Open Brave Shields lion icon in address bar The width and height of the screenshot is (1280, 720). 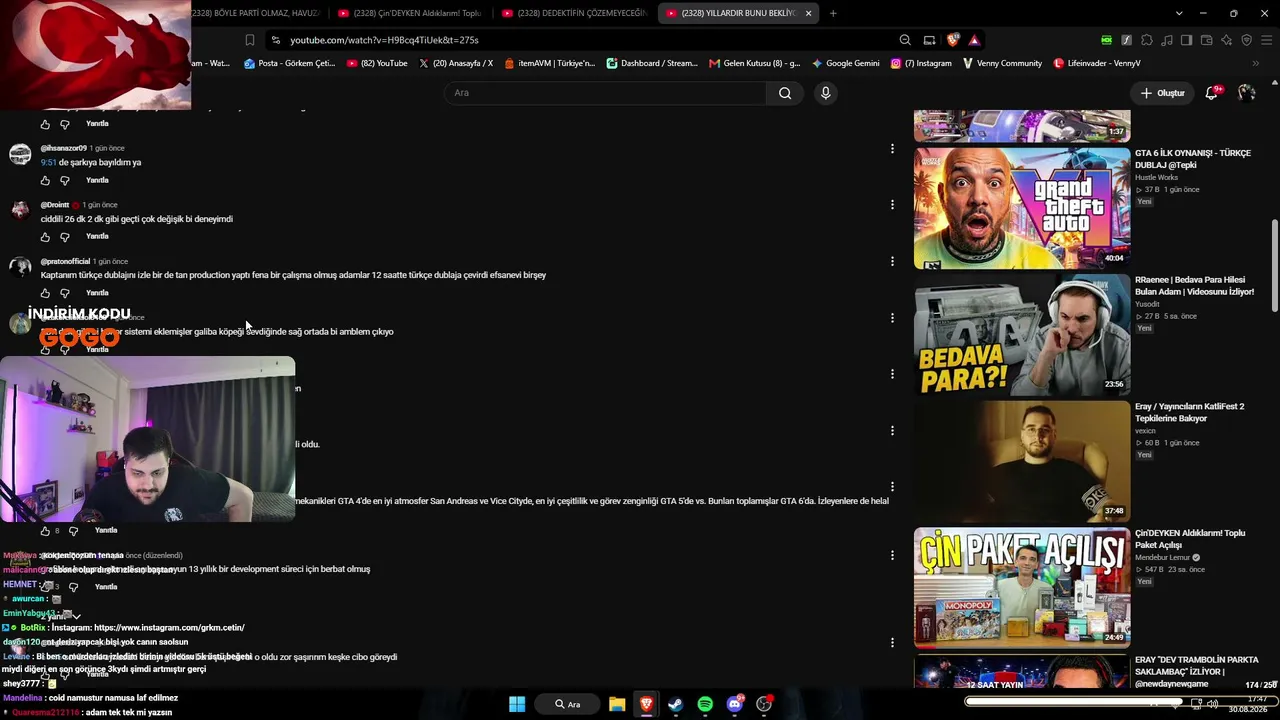tap(953, 40)
